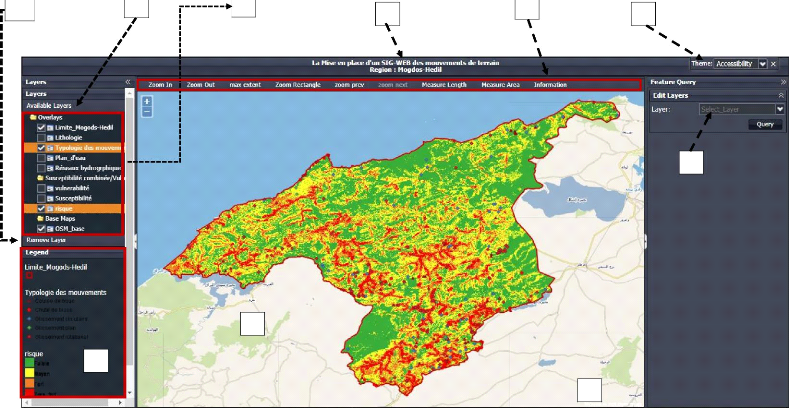Enable the Lithologie layer checkbox
This screenshot has height=408, width=789.
(x=41, y=138)
